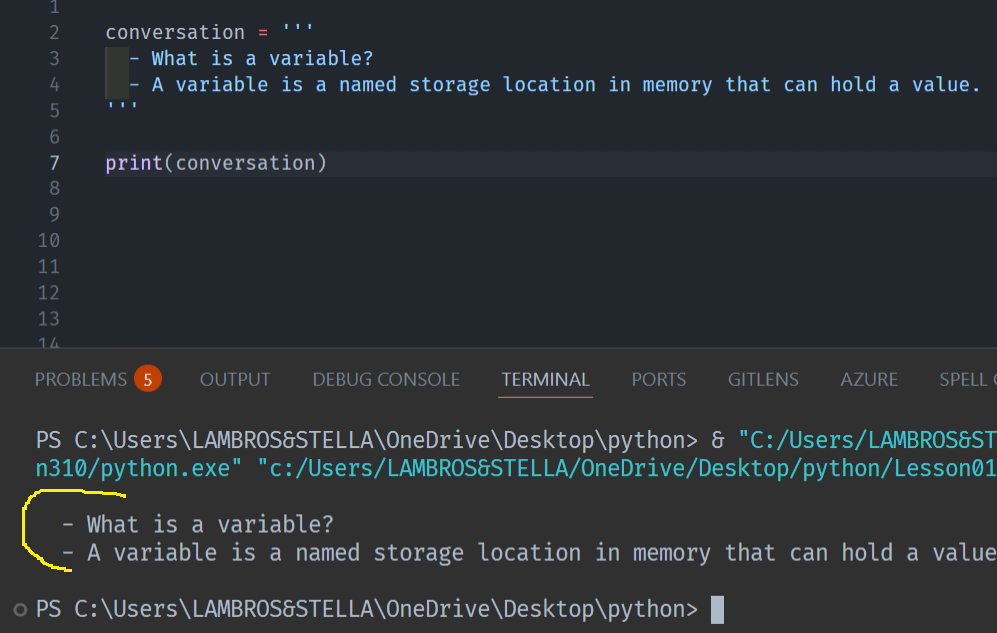Open the DEBUG CONSOLE tab
997x633 pixels.
pos(386,379)
